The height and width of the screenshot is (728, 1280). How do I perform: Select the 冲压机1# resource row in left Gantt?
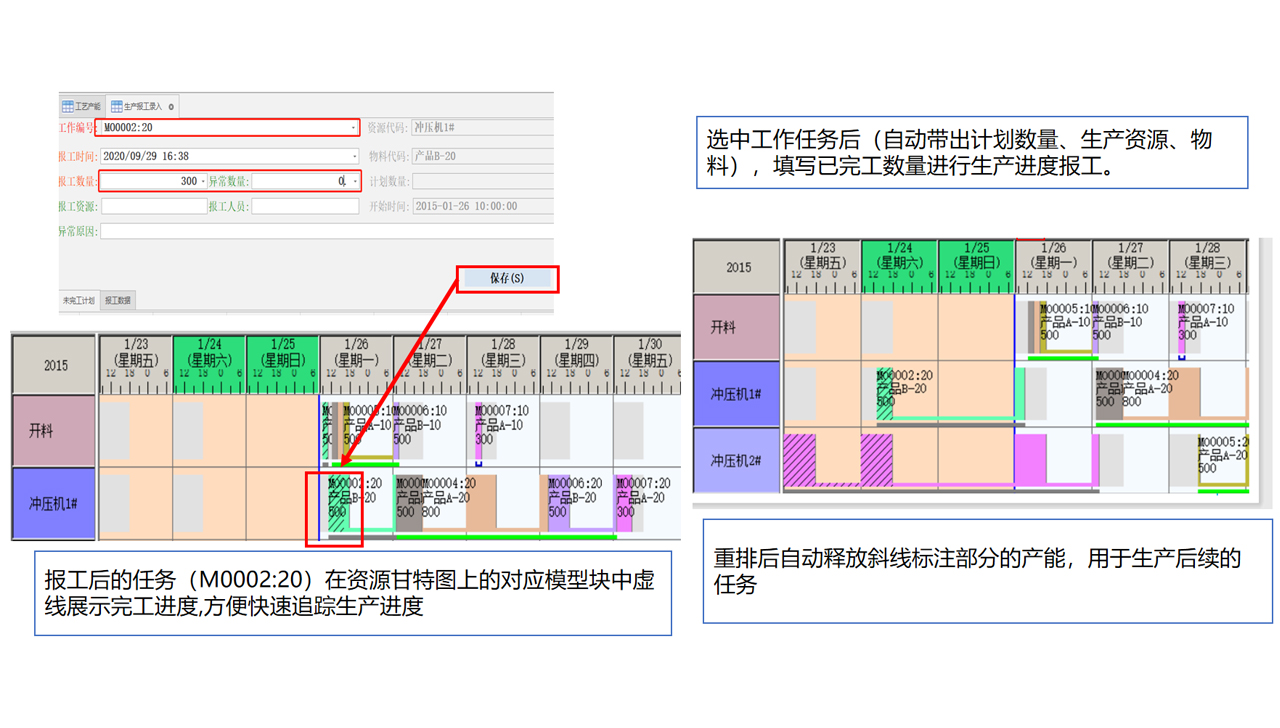point(53,504)
